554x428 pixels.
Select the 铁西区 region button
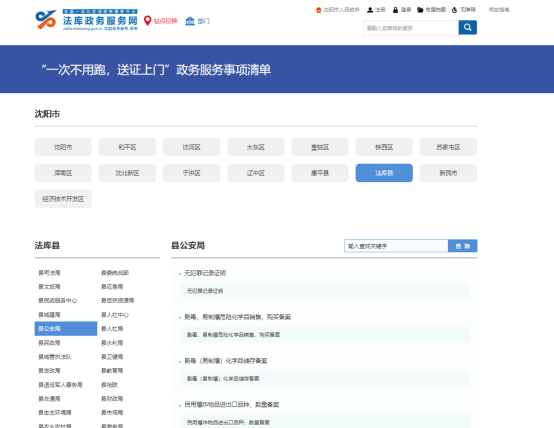point(384,147)
